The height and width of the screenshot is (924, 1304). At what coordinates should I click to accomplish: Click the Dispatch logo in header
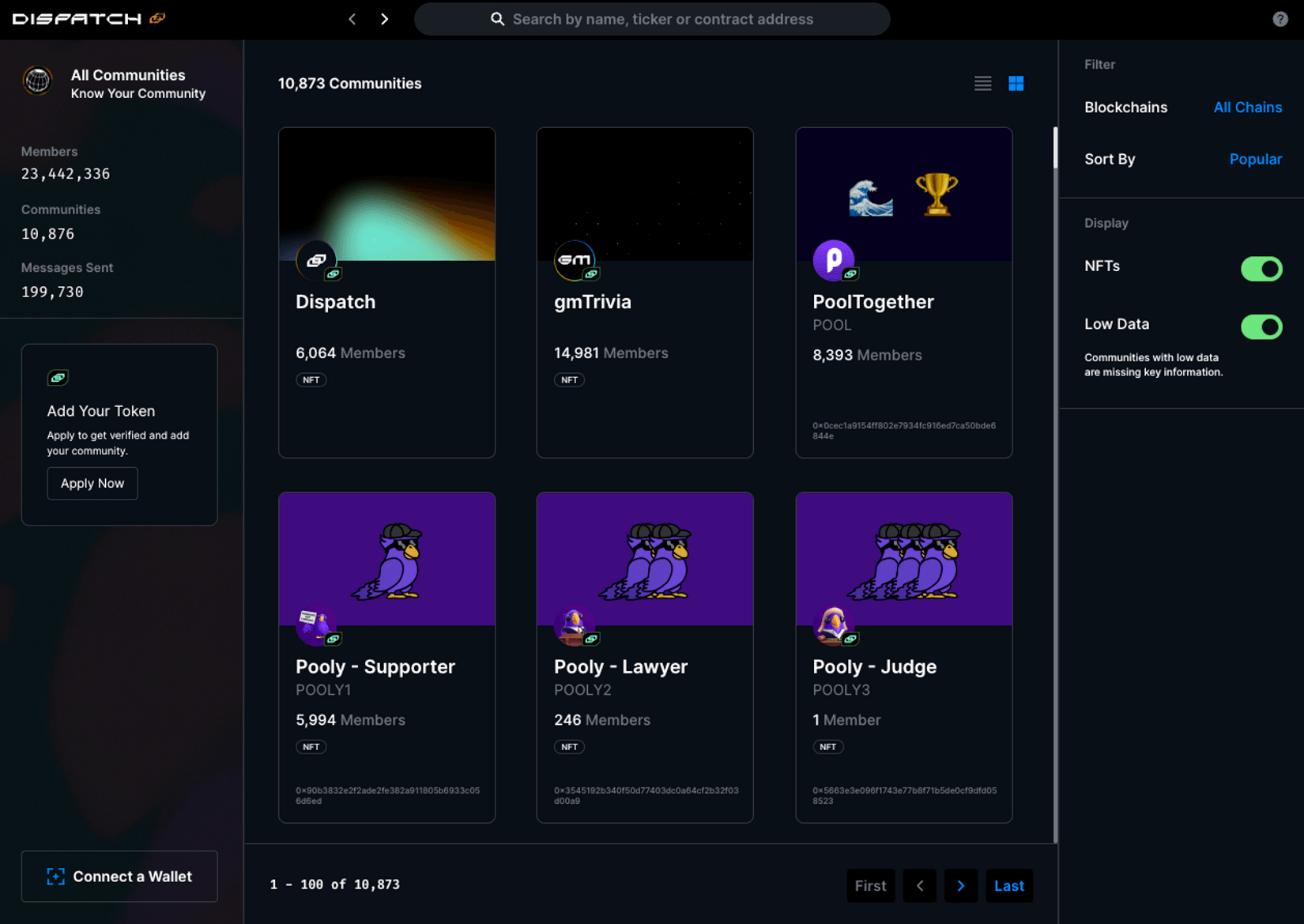click(x=89, y=18)
